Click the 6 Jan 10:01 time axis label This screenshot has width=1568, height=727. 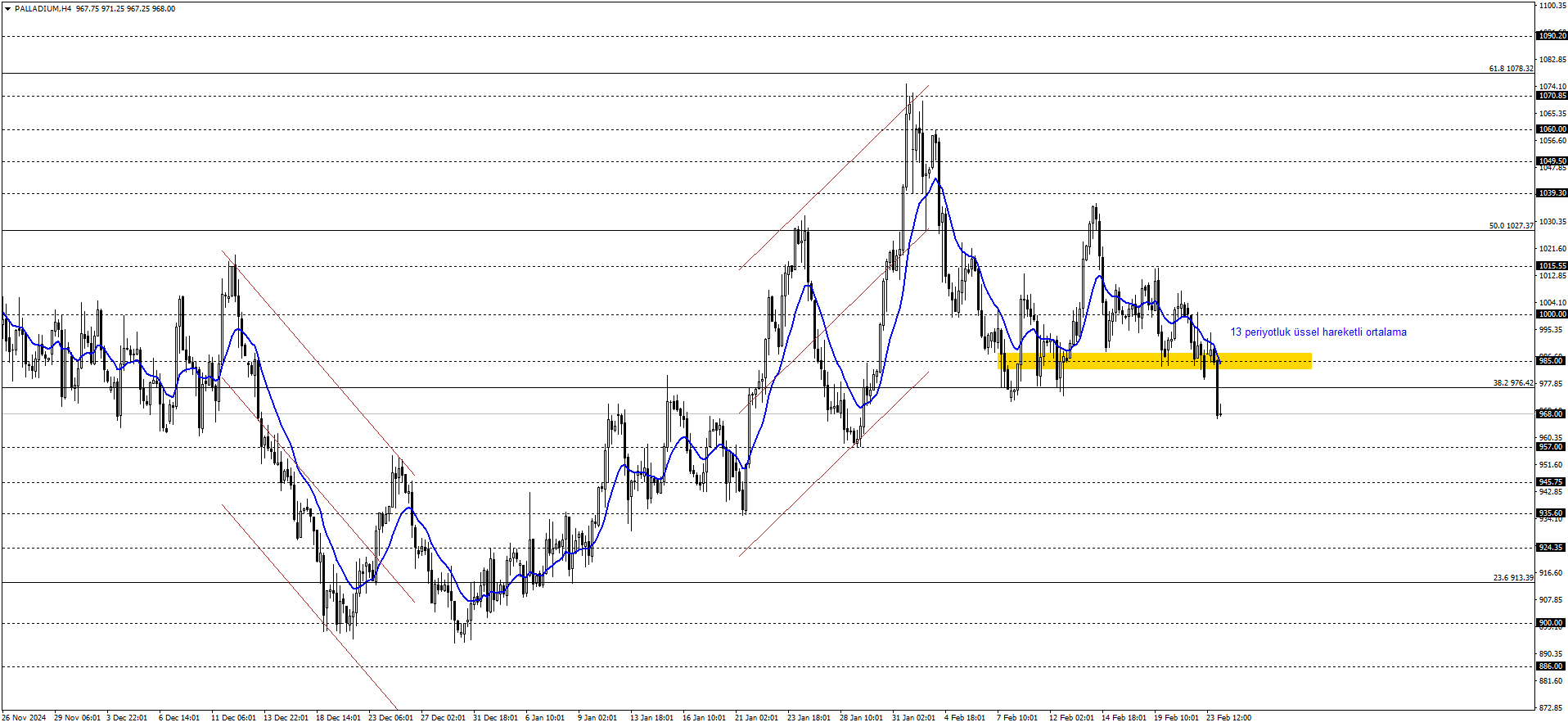545,718
